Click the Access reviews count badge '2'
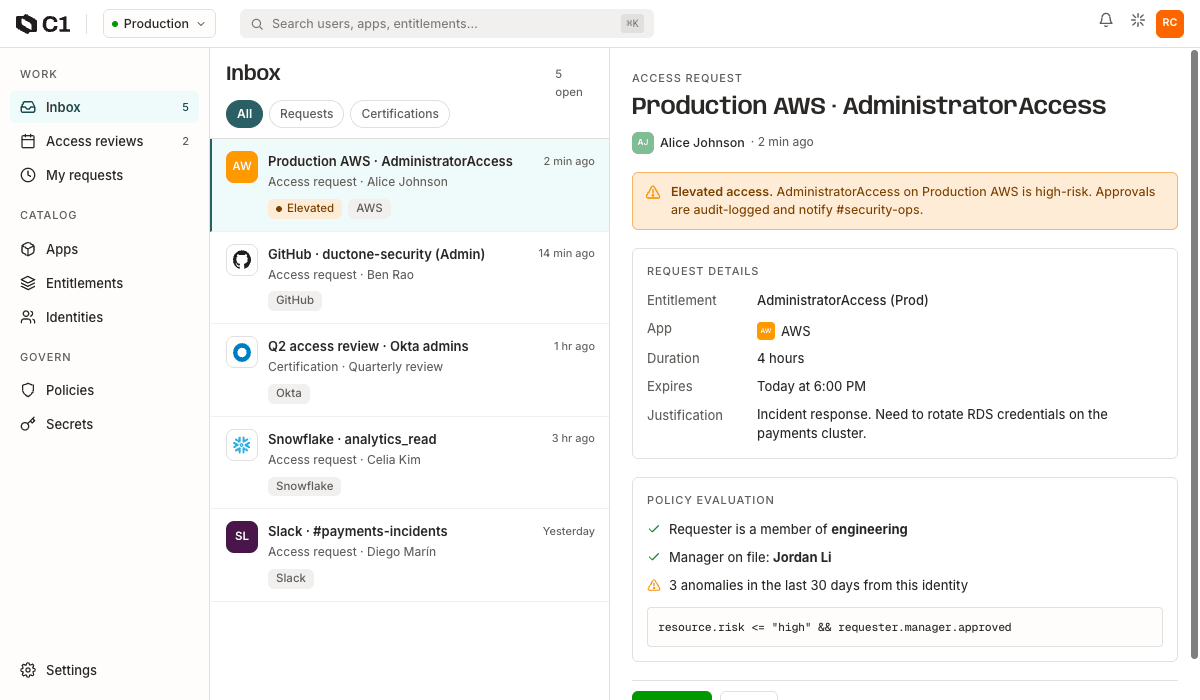Screen dimensions: 1200x700 [x=185, y=141]
